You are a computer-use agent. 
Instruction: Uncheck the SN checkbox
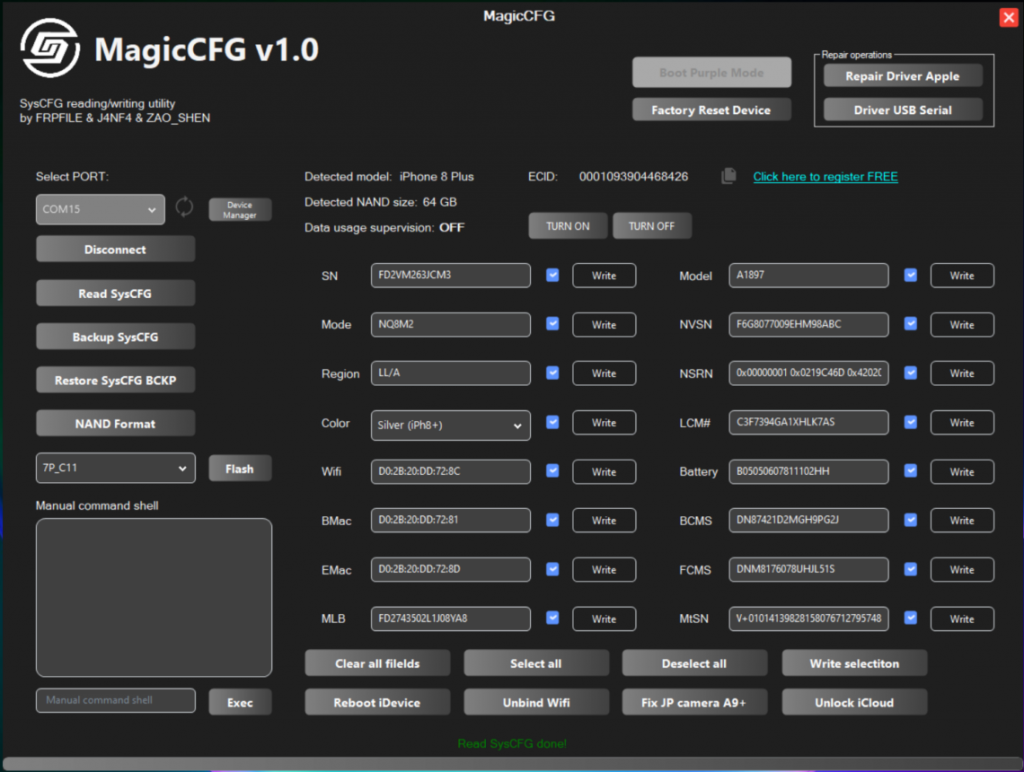coord(553,275)
